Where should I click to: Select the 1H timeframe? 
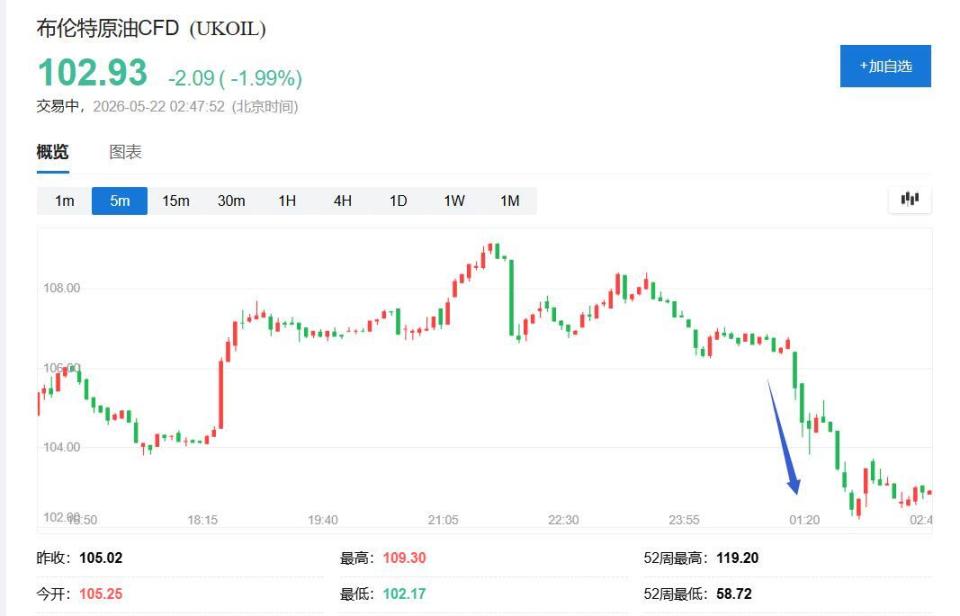point(287,201)
